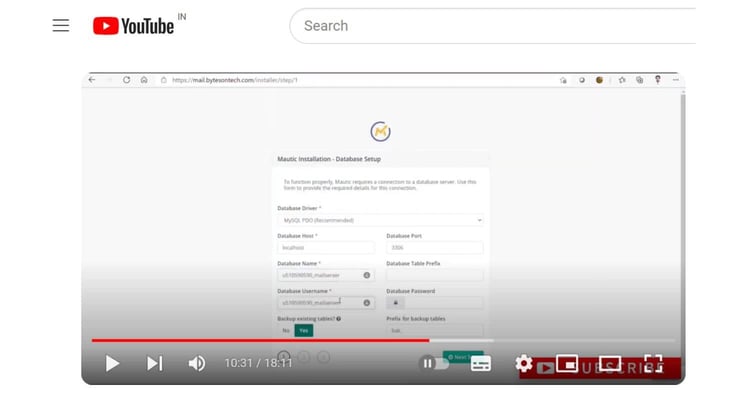Seek on the red video progress bar
The width and height of the screenshot is (736, 400).
pos(261,340)
